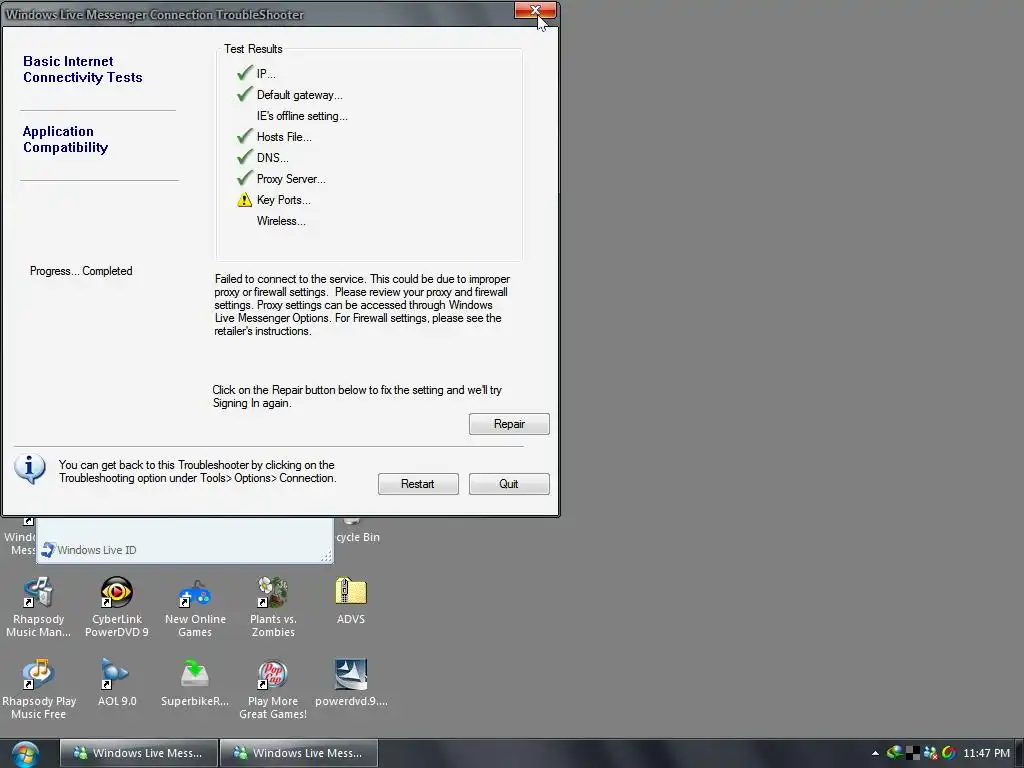Click the Windows Live ID window
The image size is (1024, 768).
[x=185, y=541]
